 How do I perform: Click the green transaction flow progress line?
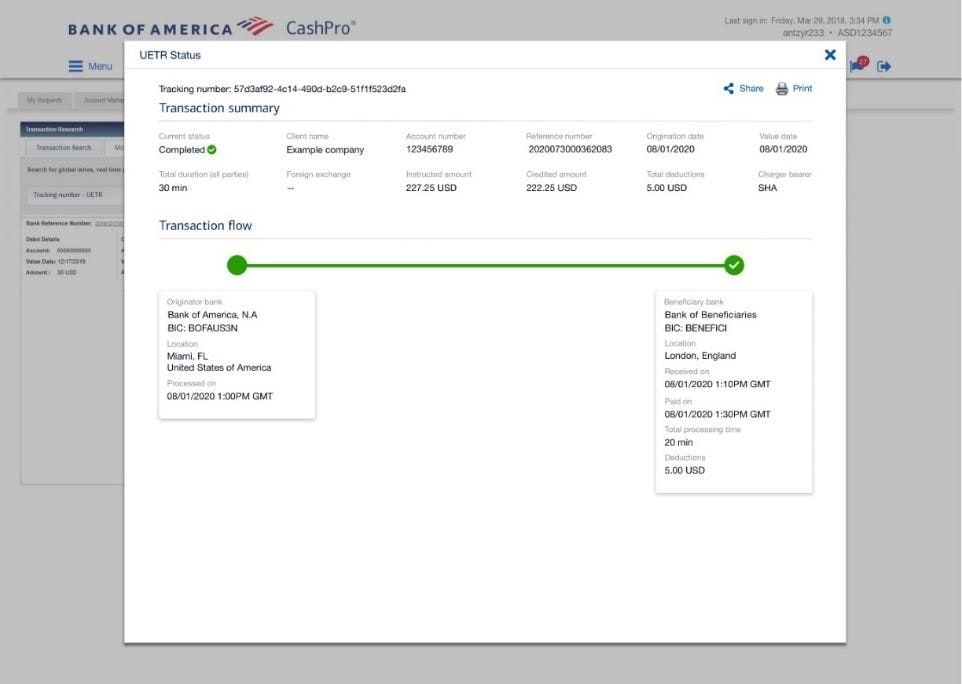tap(485, 265)
